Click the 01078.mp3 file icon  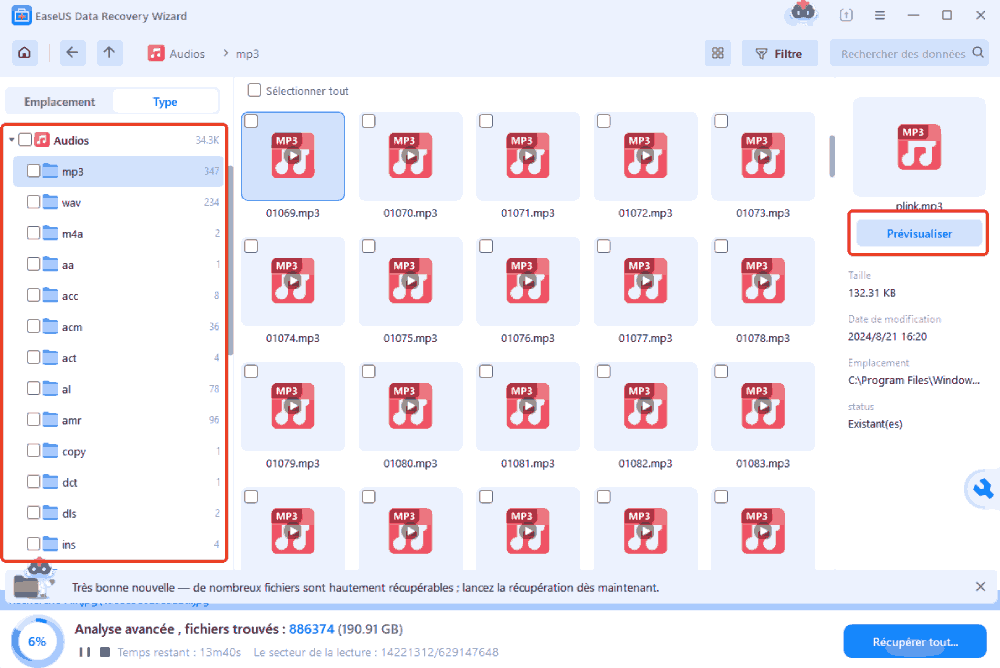coord(763,281)
